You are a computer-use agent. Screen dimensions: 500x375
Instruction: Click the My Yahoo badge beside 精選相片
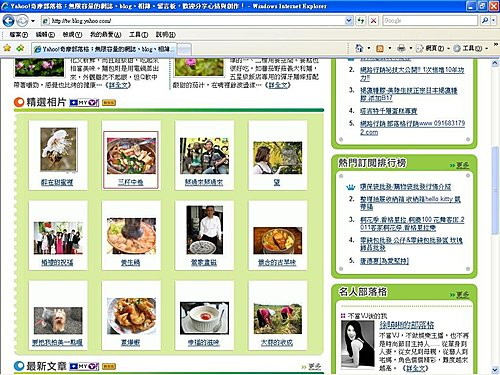coord(84,103)
